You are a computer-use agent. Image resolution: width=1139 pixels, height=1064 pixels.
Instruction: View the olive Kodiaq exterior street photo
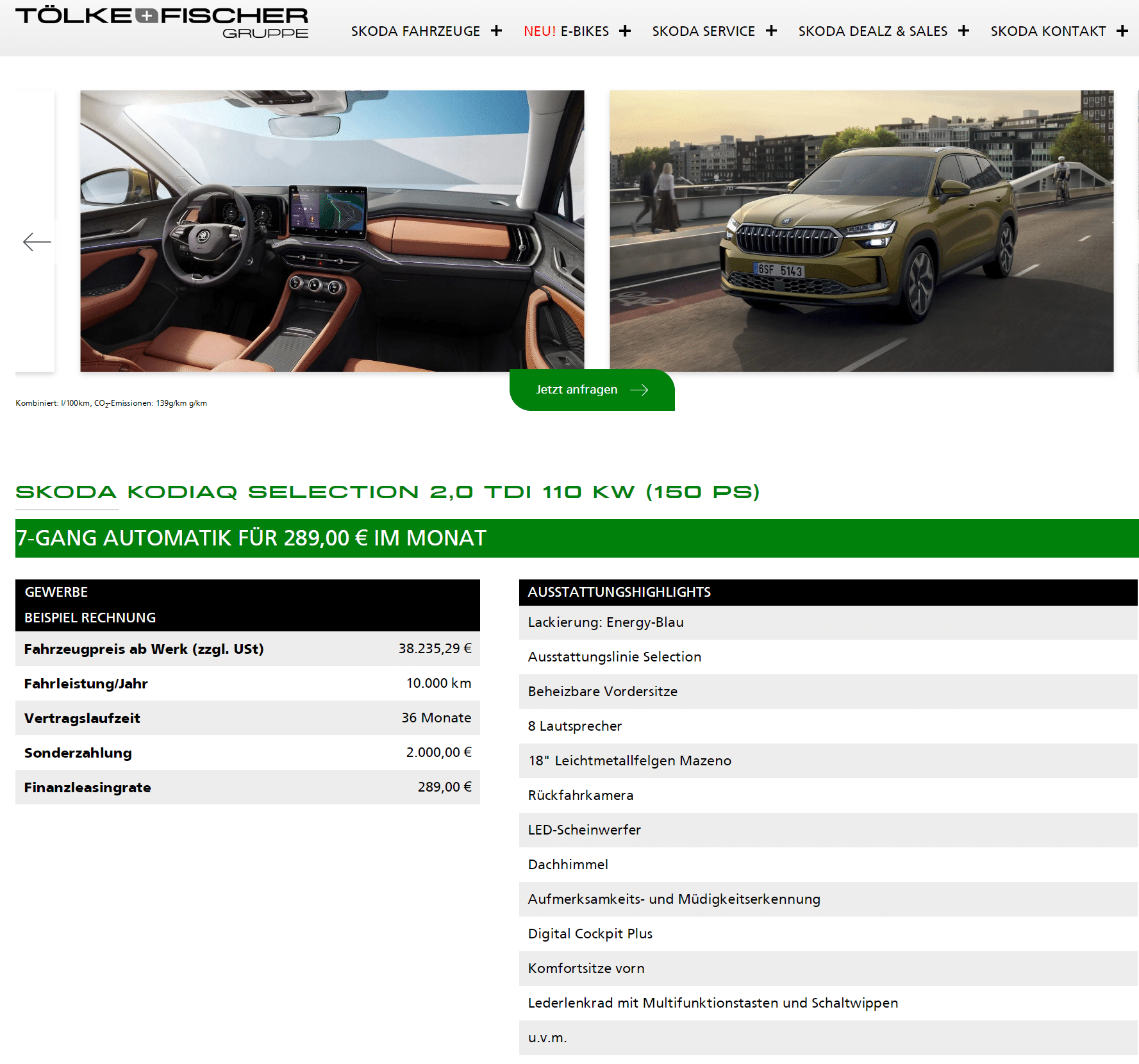861,231
